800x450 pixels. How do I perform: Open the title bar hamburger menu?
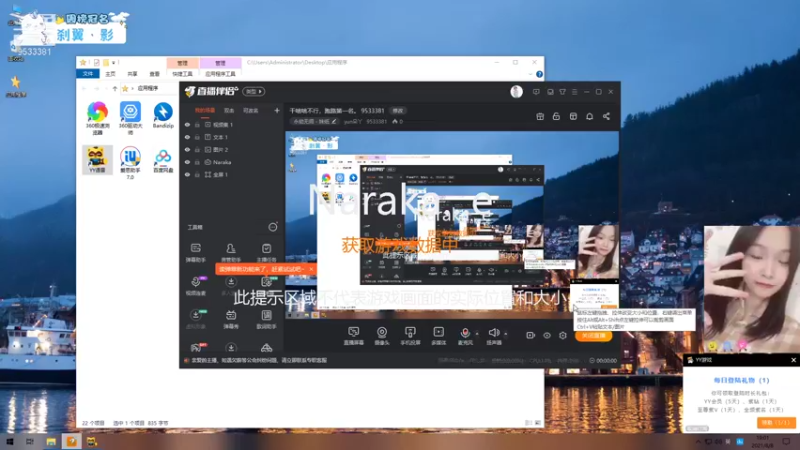pyautogui.click(x=574, y=92)
